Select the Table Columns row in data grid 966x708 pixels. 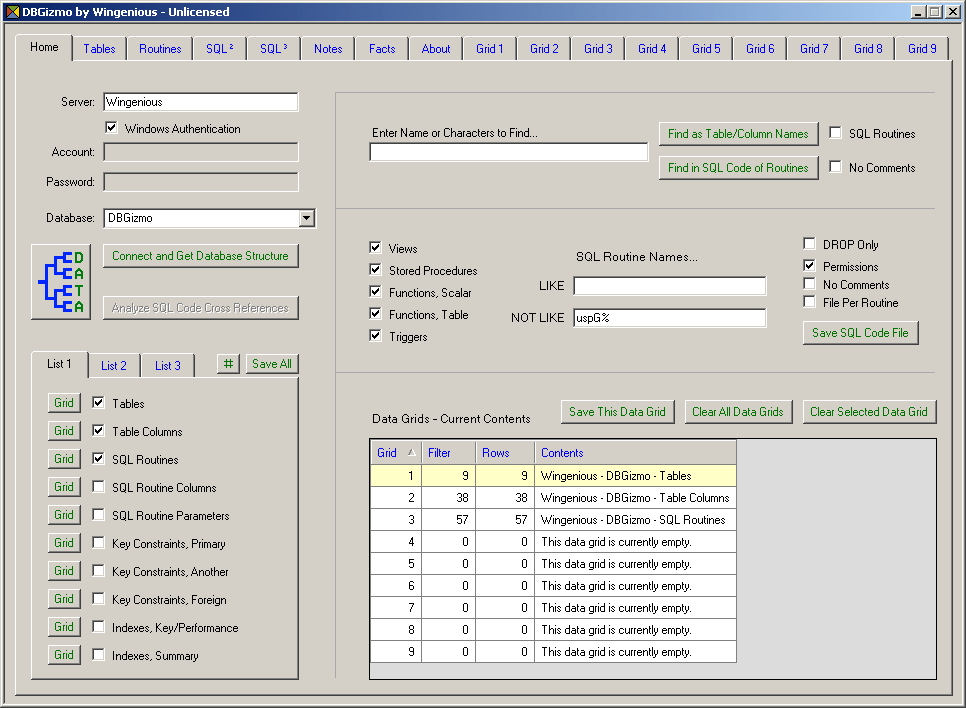pyautogui.click(x=635, y=498)
